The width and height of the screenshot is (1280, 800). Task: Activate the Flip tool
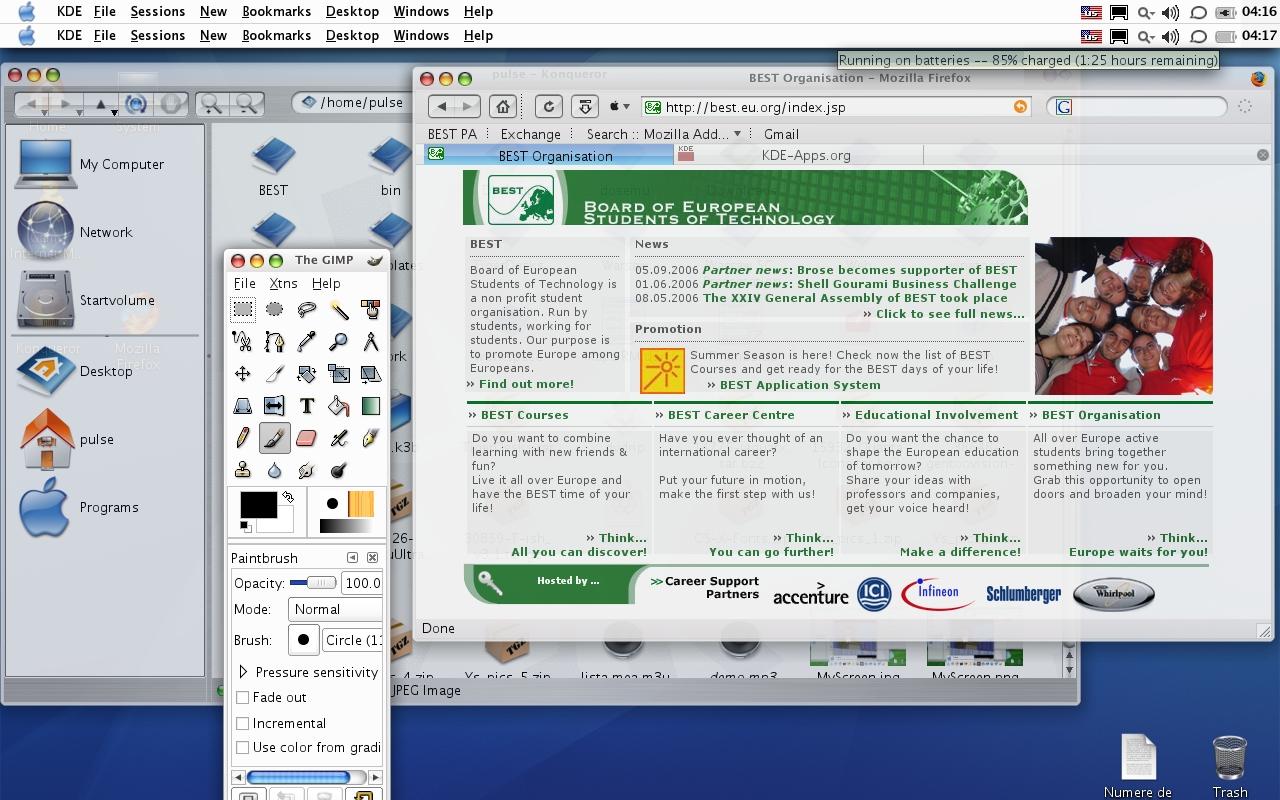274,405
